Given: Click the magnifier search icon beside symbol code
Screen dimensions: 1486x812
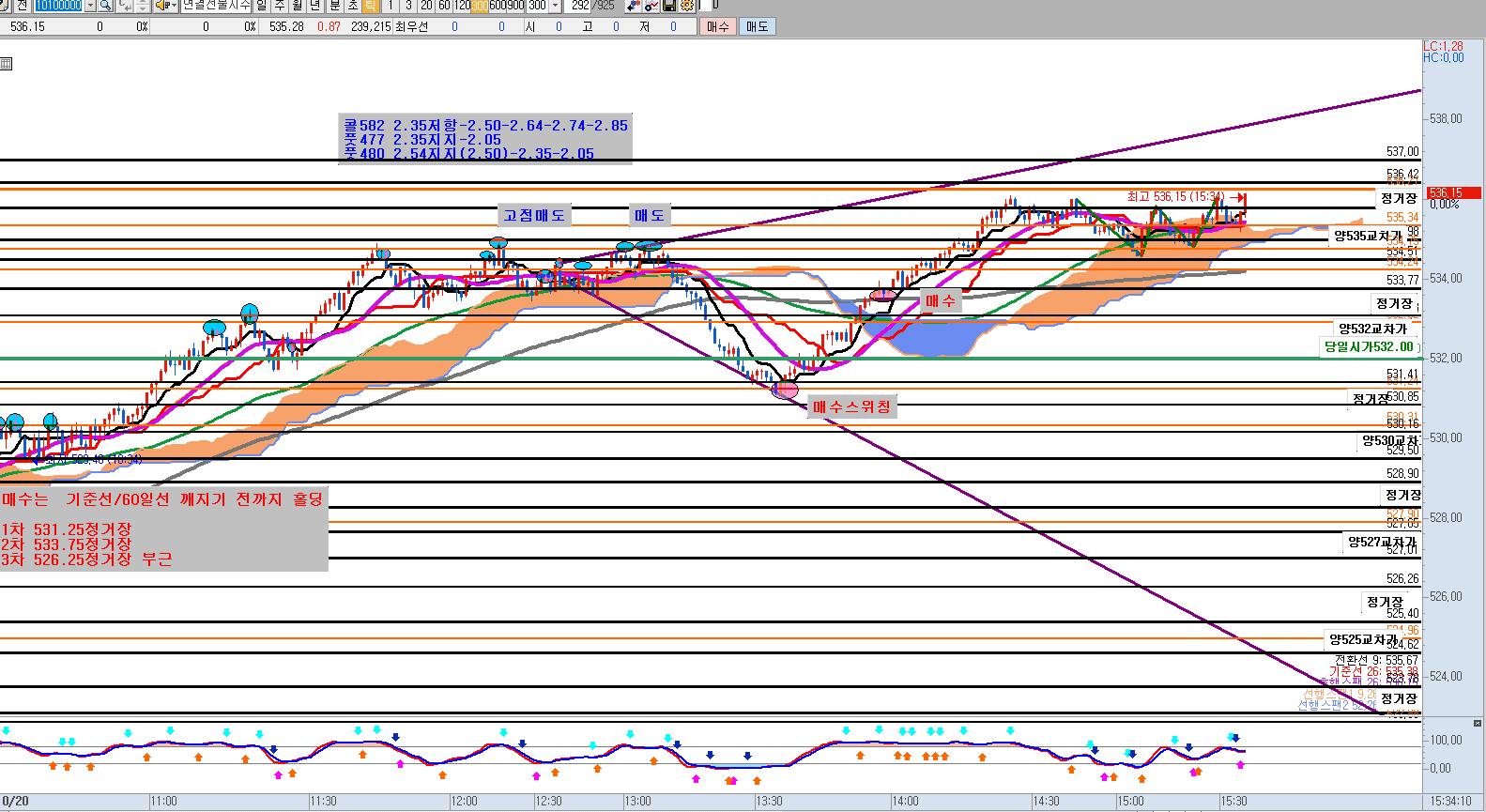Looking at the screenshot, I should pos(105,6).
